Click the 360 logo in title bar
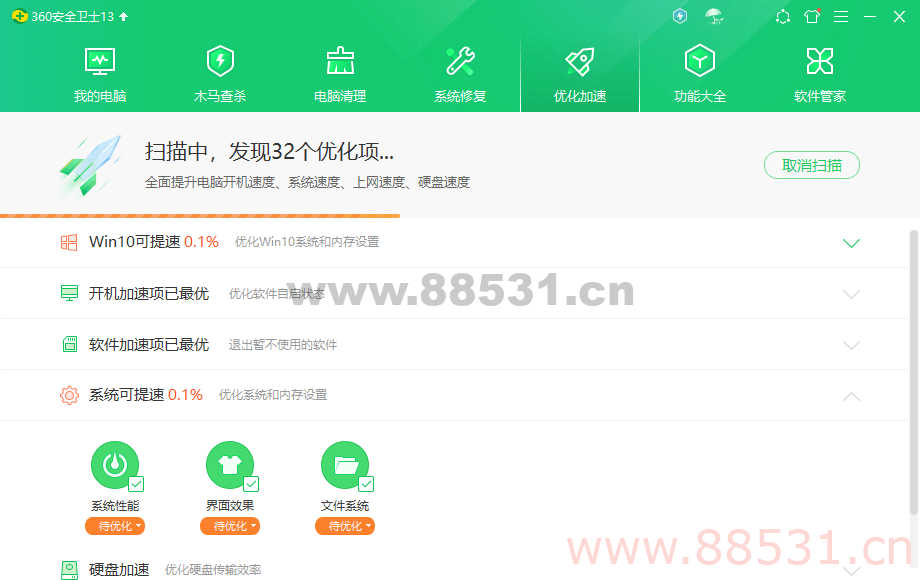Screen dimensions: 920x580 pos(19,16)
